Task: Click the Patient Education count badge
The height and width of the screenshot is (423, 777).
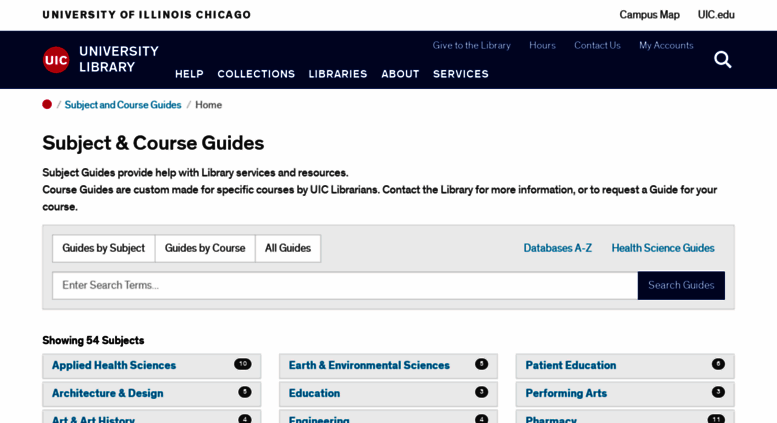Action: tap(718, 364)
